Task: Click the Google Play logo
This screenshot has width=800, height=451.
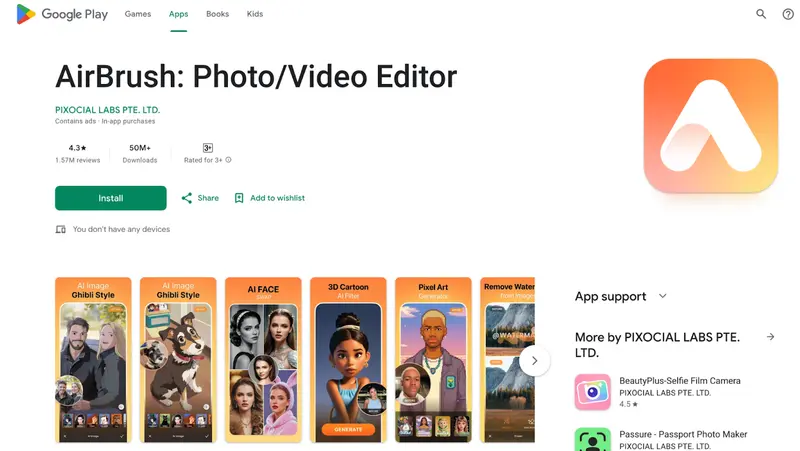Action: (x=62, y=14)
